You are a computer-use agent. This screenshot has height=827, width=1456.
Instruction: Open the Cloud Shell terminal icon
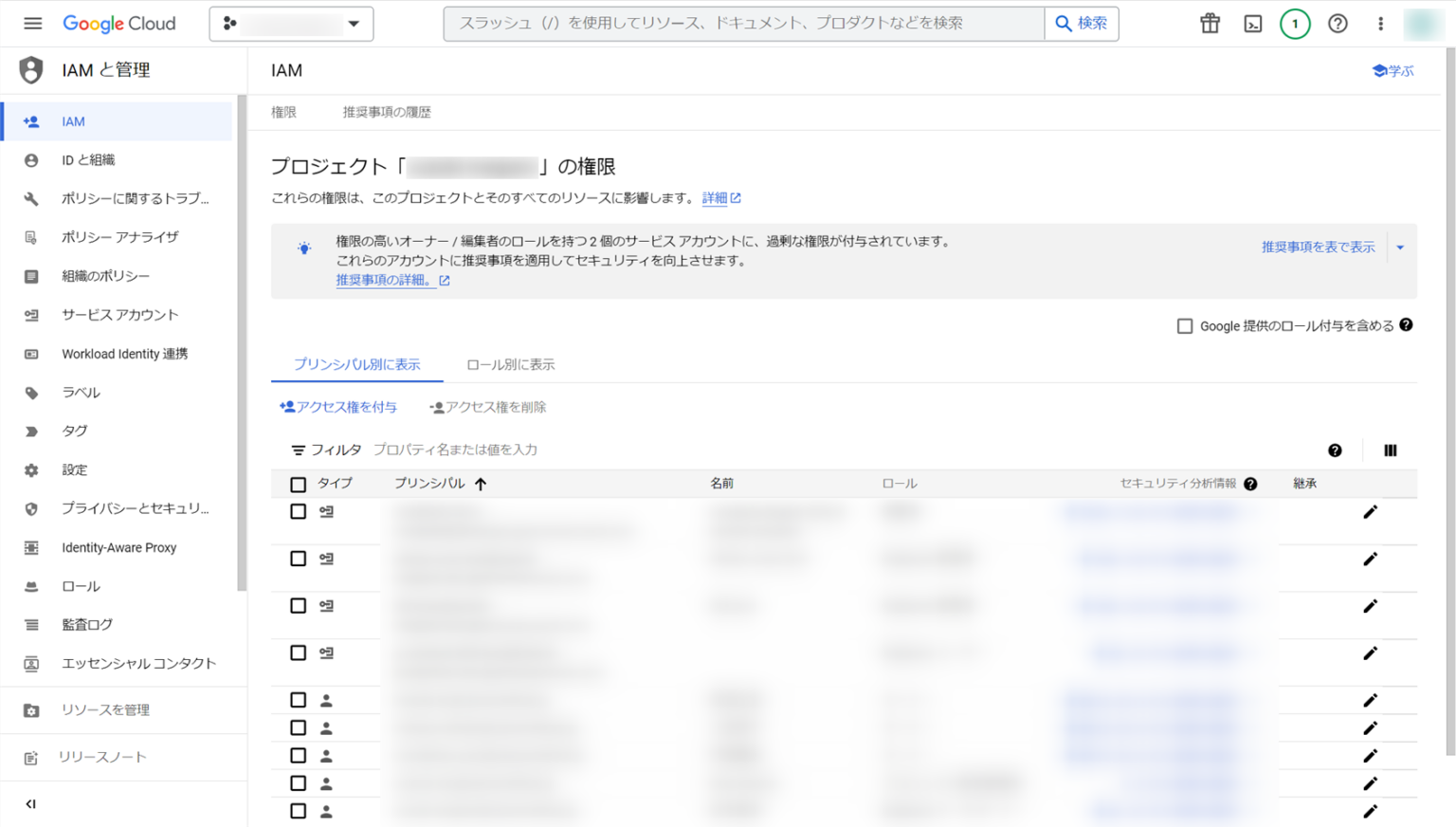(x=1252, y=23)
